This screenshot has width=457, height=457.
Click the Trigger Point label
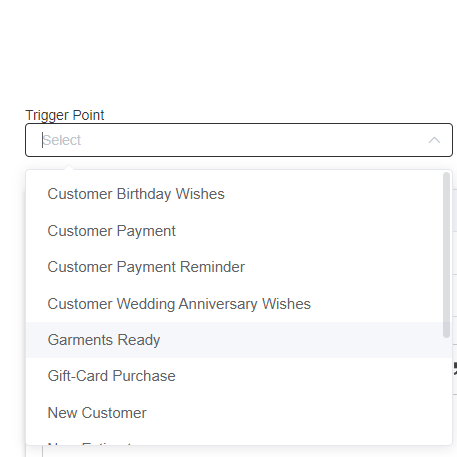pos(65,115)
